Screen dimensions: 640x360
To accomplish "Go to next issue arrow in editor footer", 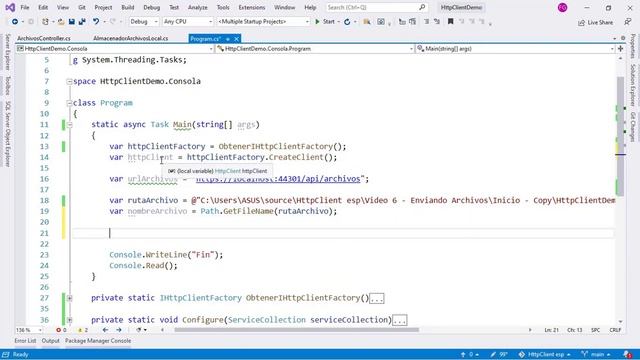I will pyautogui.click(x=119, y=330).
